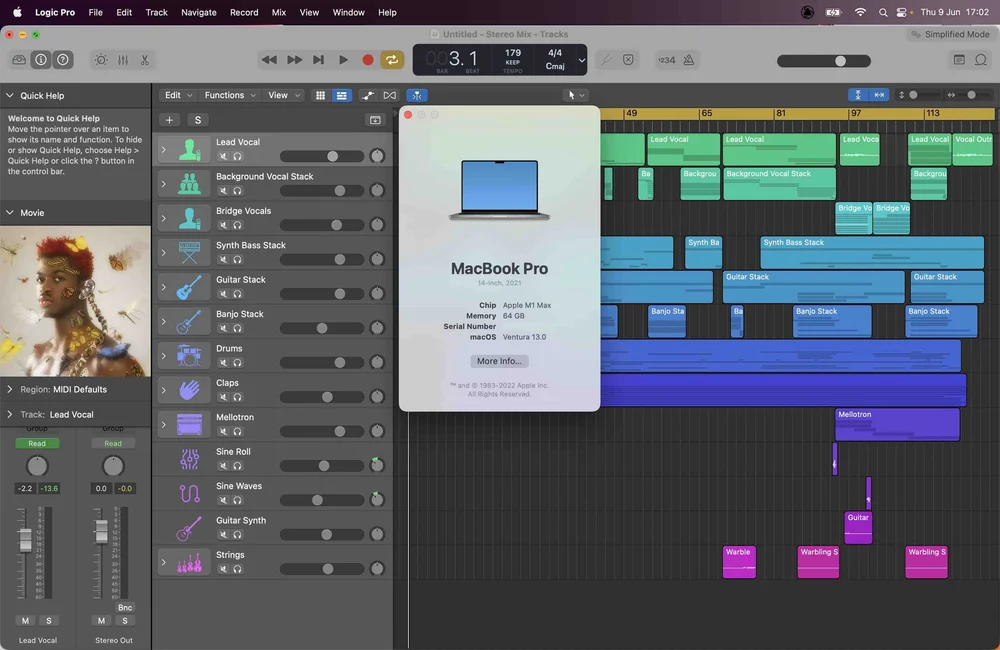Click the track grid view icon

318,94
